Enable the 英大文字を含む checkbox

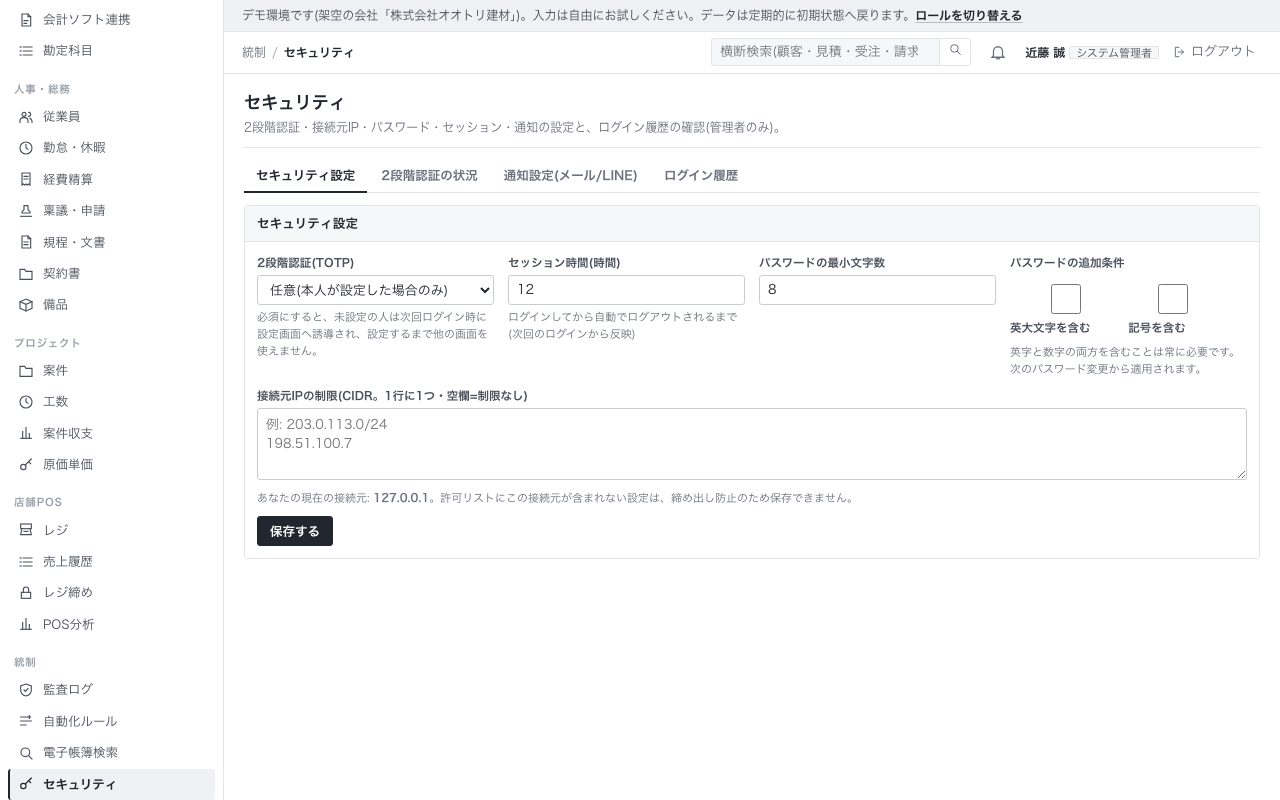pyautogui.click(x=1066, y=299)
